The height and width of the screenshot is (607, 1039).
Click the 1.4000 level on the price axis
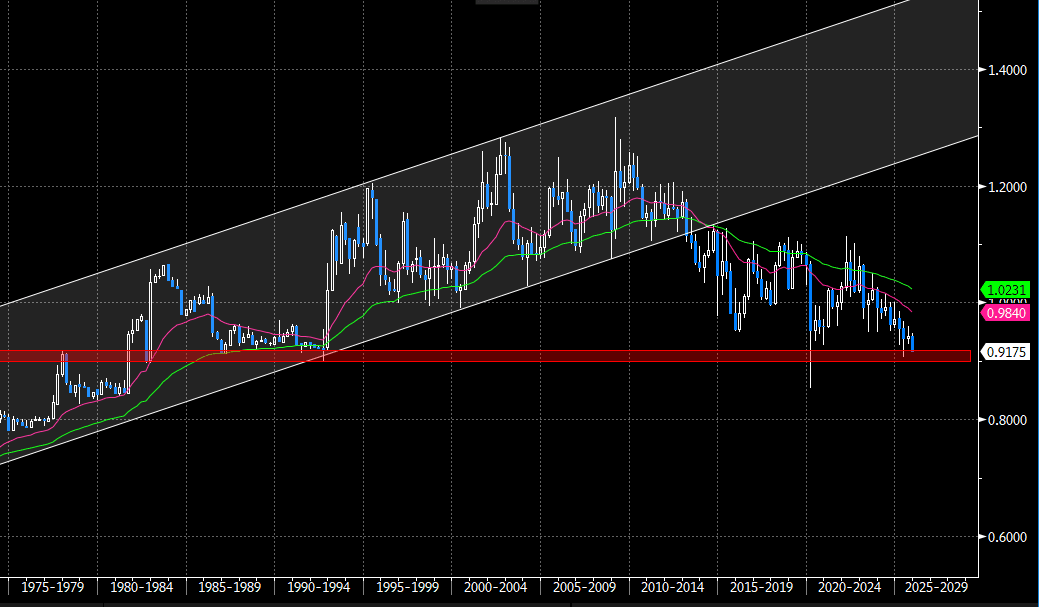(1005, 70)
